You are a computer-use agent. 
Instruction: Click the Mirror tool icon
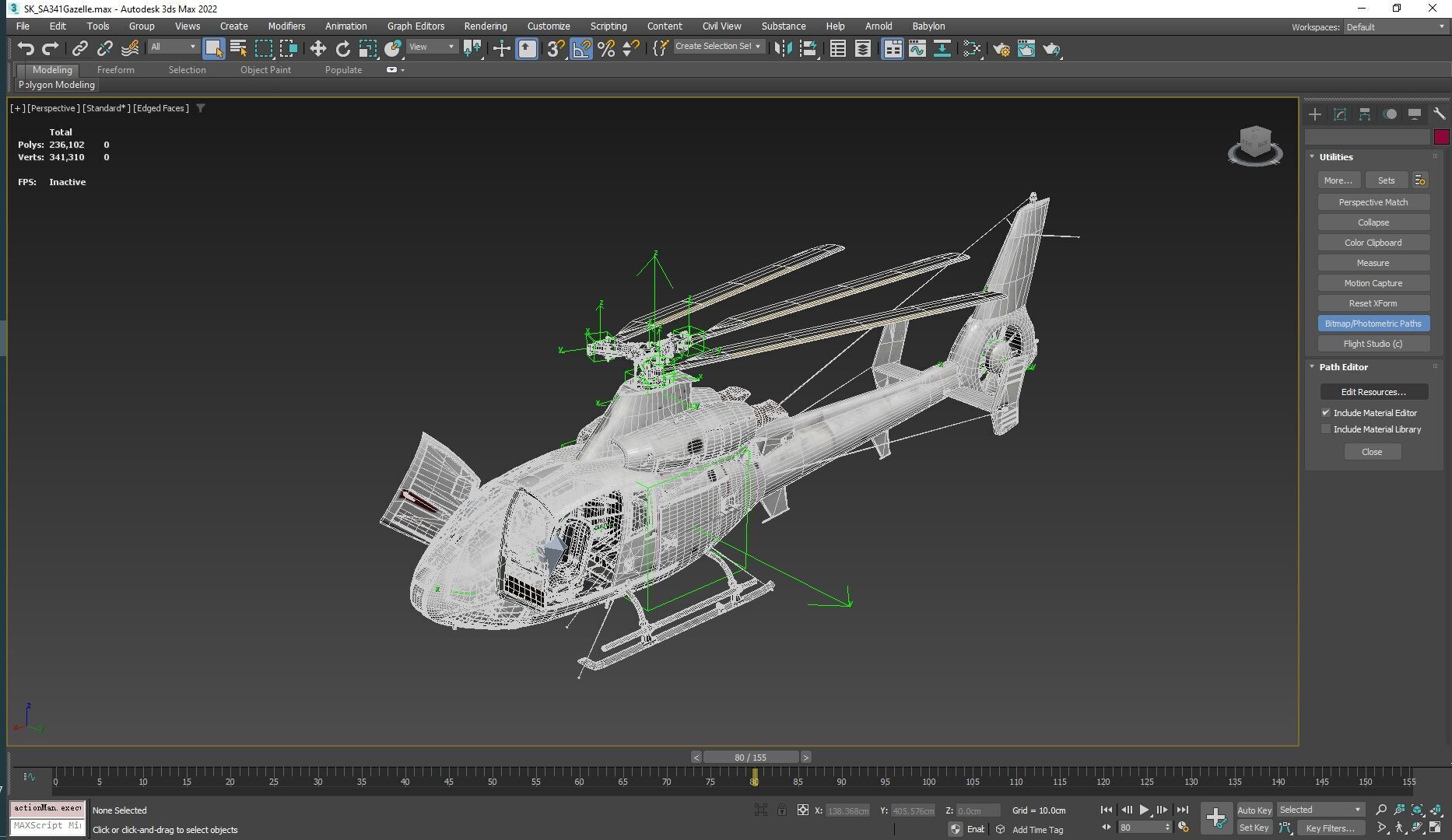[783, 48]
